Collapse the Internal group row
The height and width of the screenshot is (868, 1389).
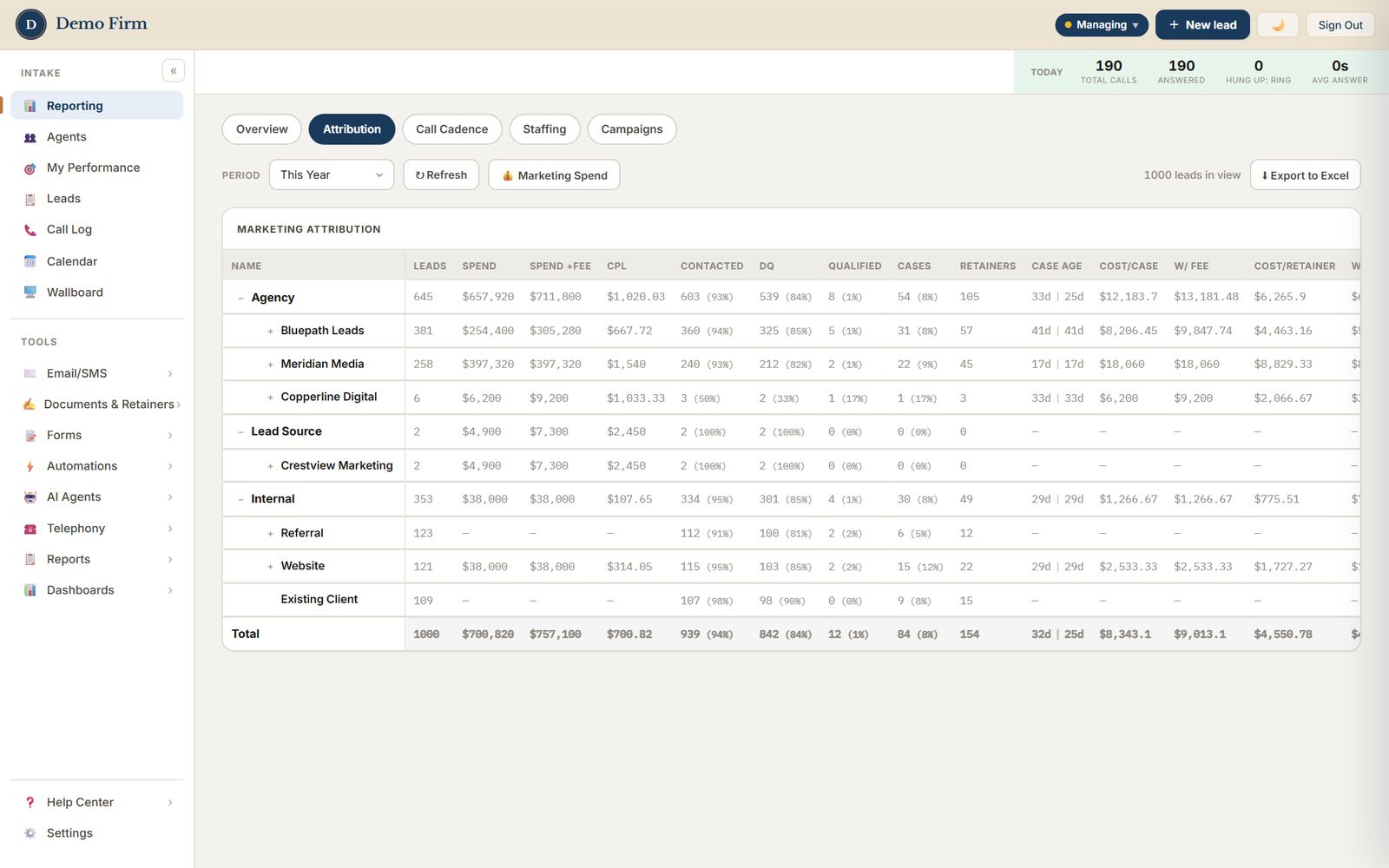coord(240,499)
